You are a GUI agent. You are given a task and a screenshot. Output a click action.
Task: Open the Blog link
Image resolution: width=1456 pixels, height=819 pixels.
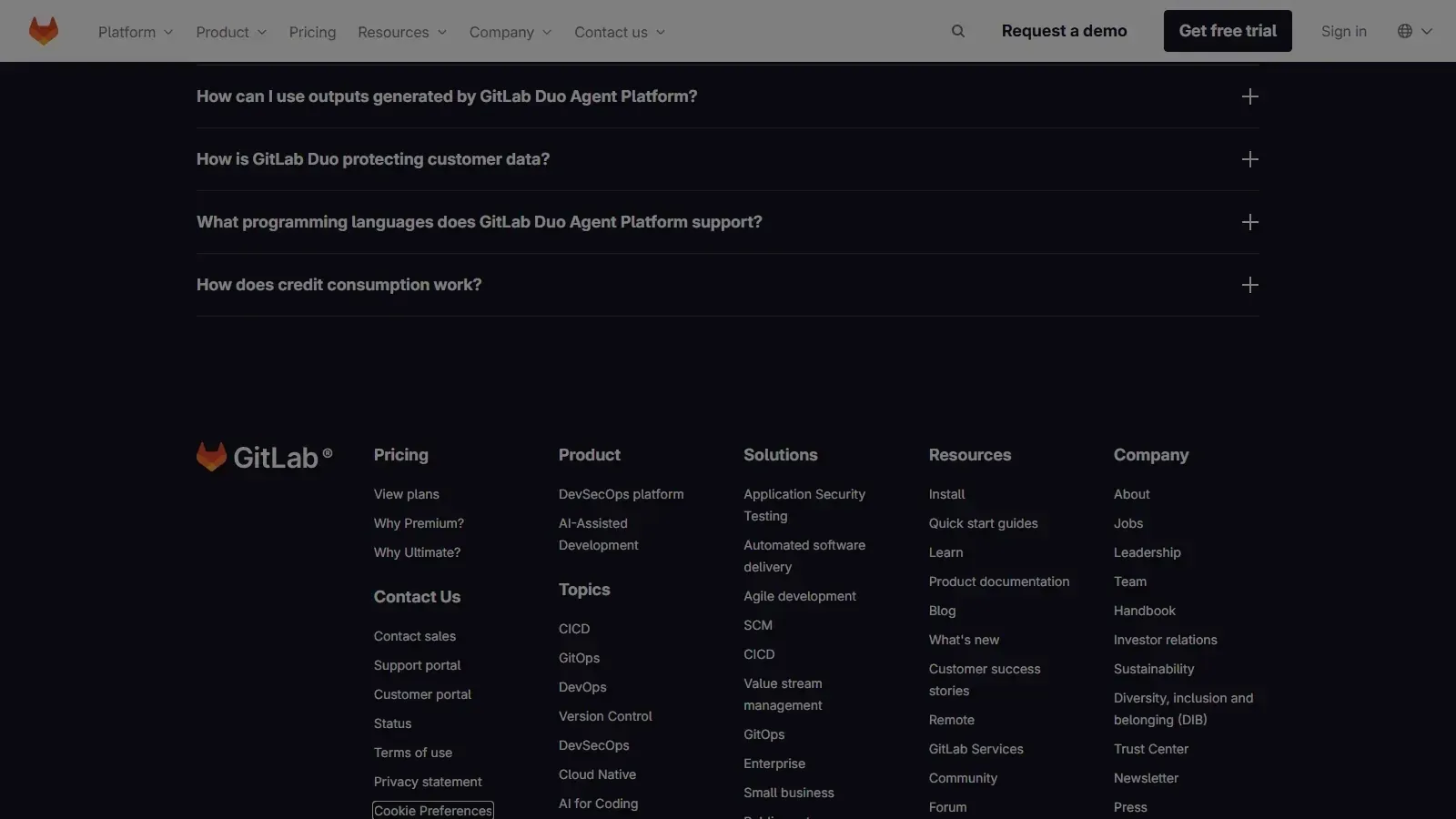(942, 611)
